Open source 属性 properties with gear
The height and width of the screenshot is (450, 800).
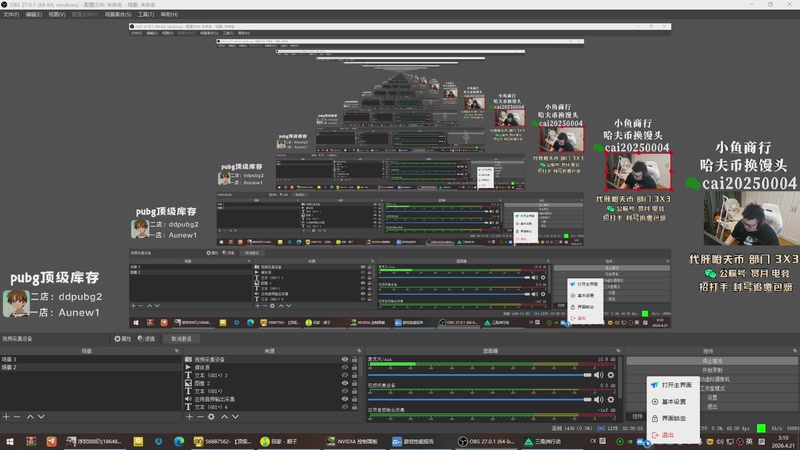[x=122, y=339]
